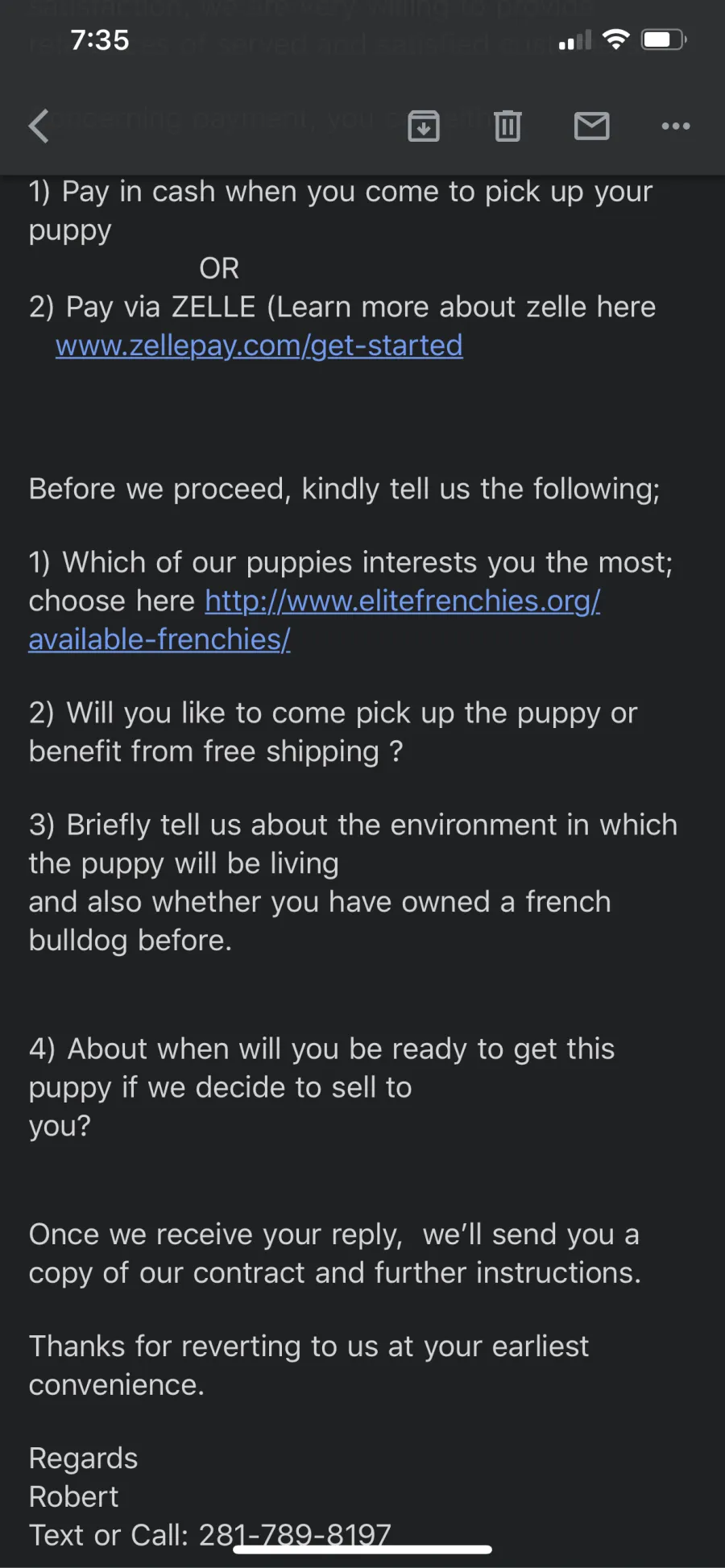Mark email as unread via envelope icon

click(x=592, y=126)
